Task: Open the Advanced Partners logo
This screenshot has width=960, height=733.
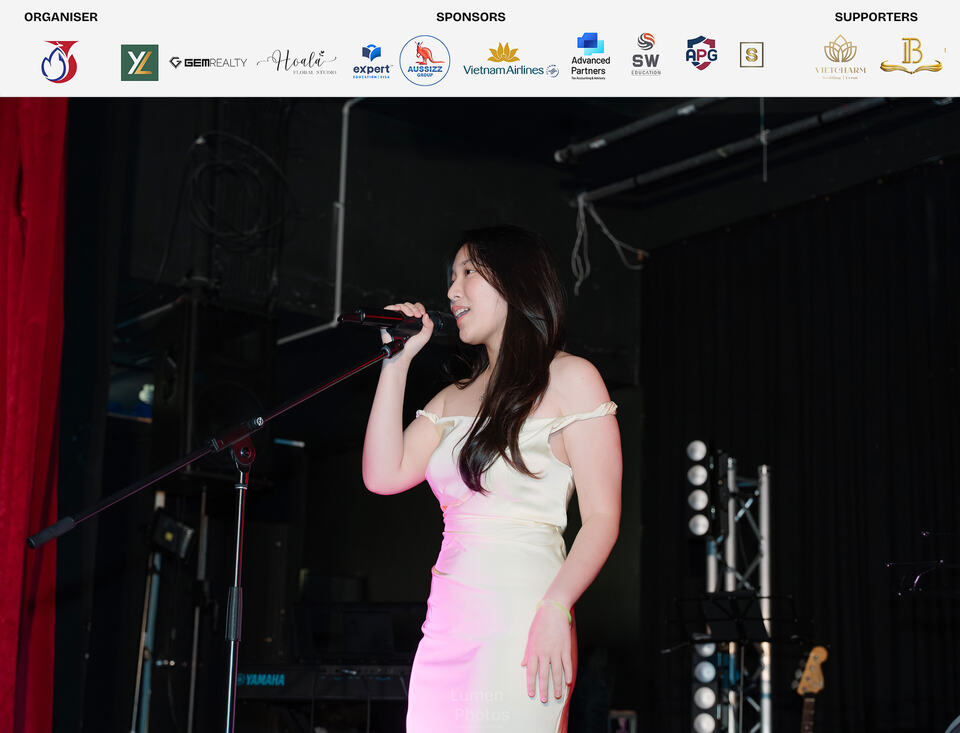Action: pos(590,56)
